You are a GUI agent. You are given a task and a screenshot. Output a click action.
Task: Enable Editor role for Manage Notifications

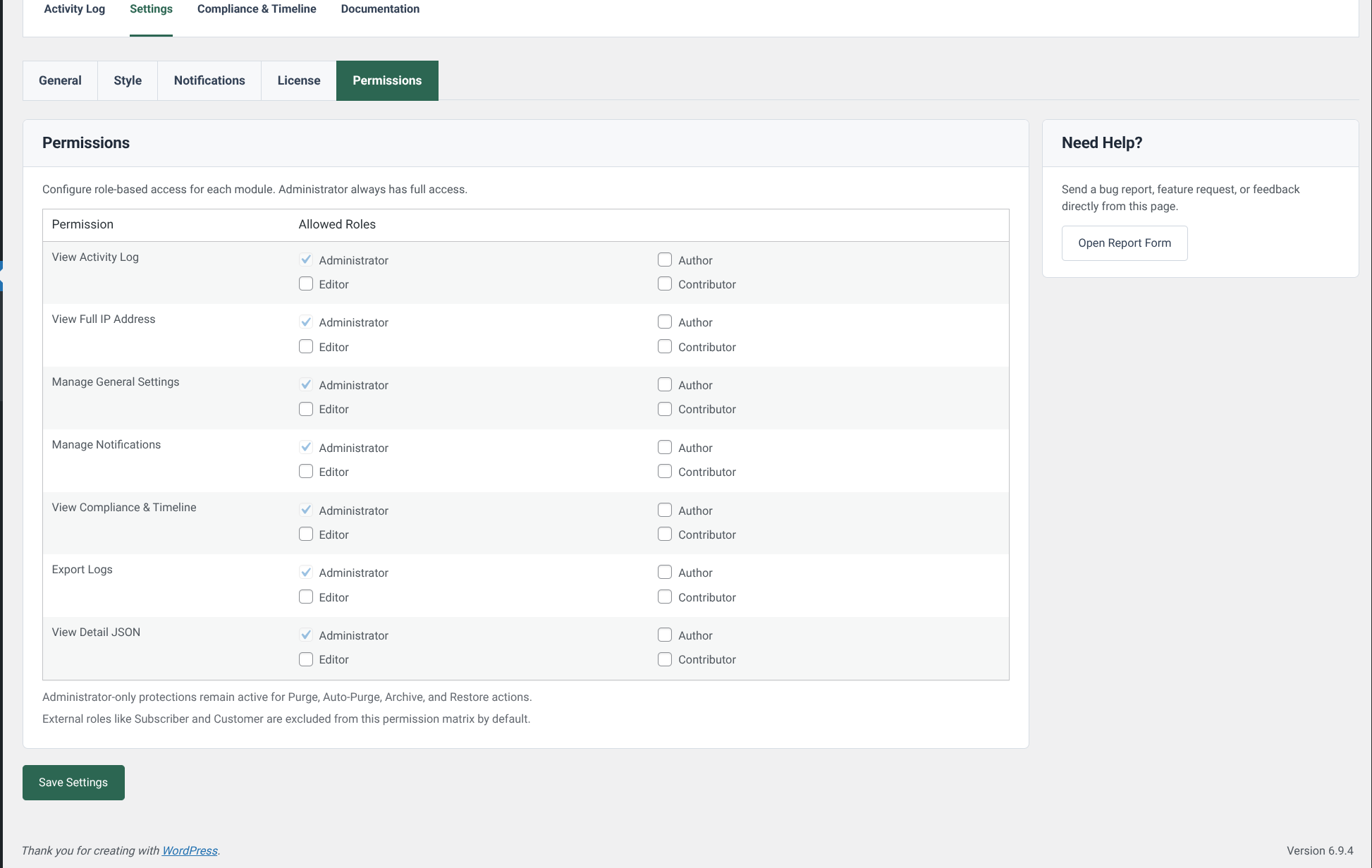pos(306,471)
